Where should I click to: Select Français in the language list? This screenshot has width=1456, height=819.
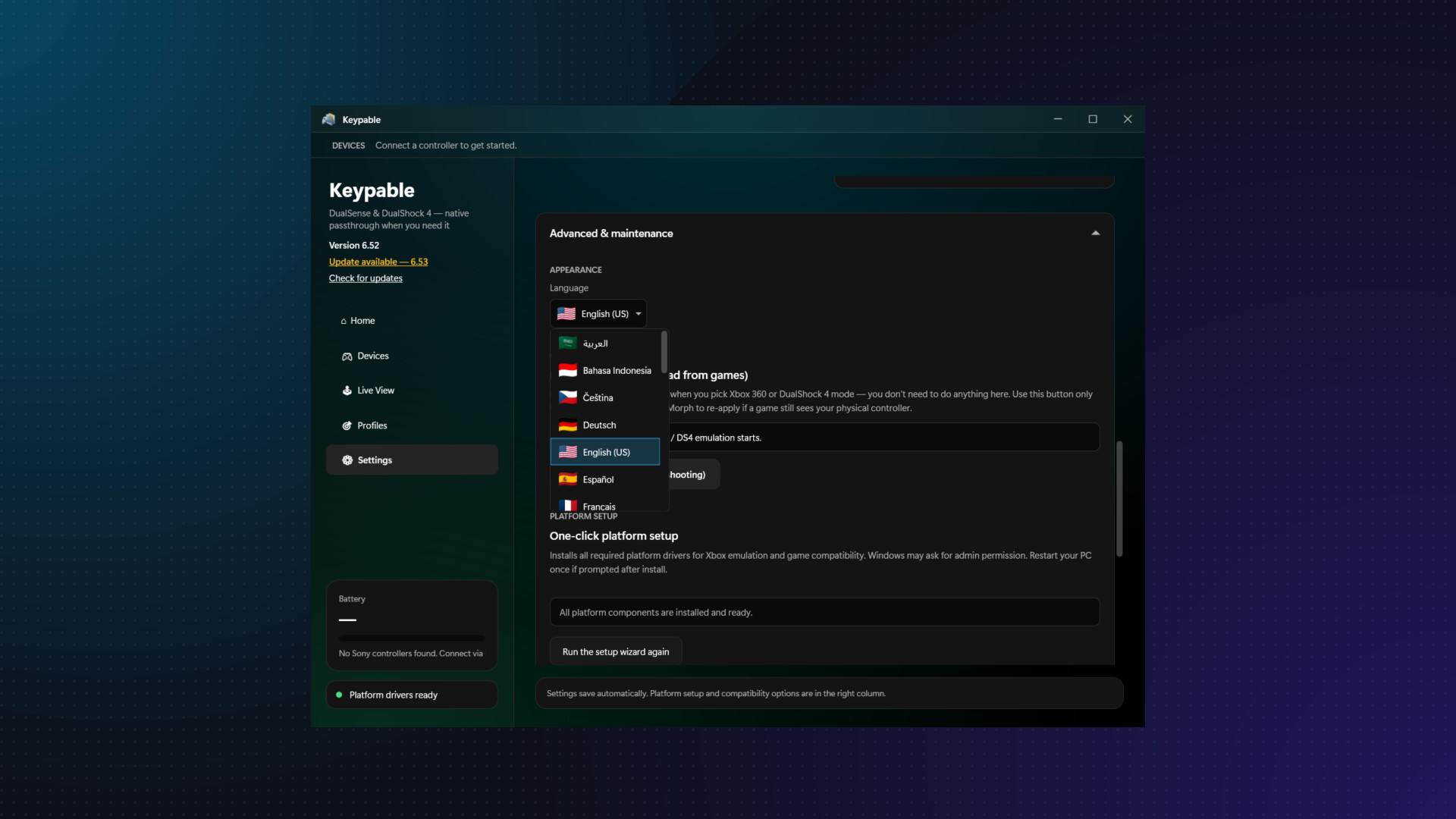(605, 504)
